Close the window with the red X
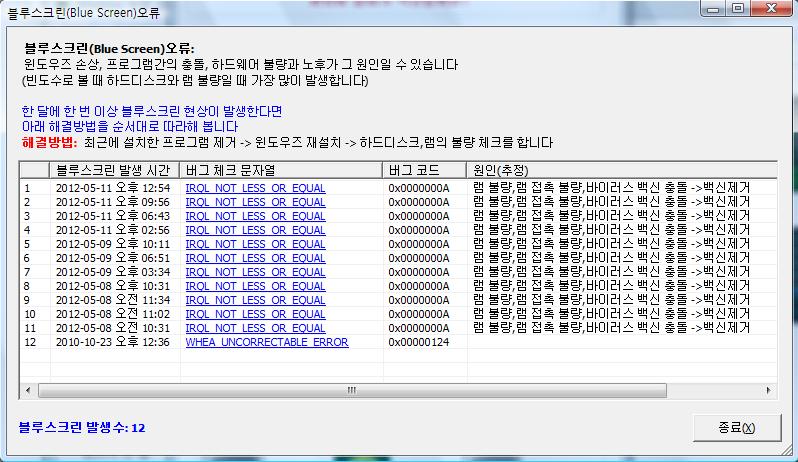798x462 pixels. click(772, 9)
